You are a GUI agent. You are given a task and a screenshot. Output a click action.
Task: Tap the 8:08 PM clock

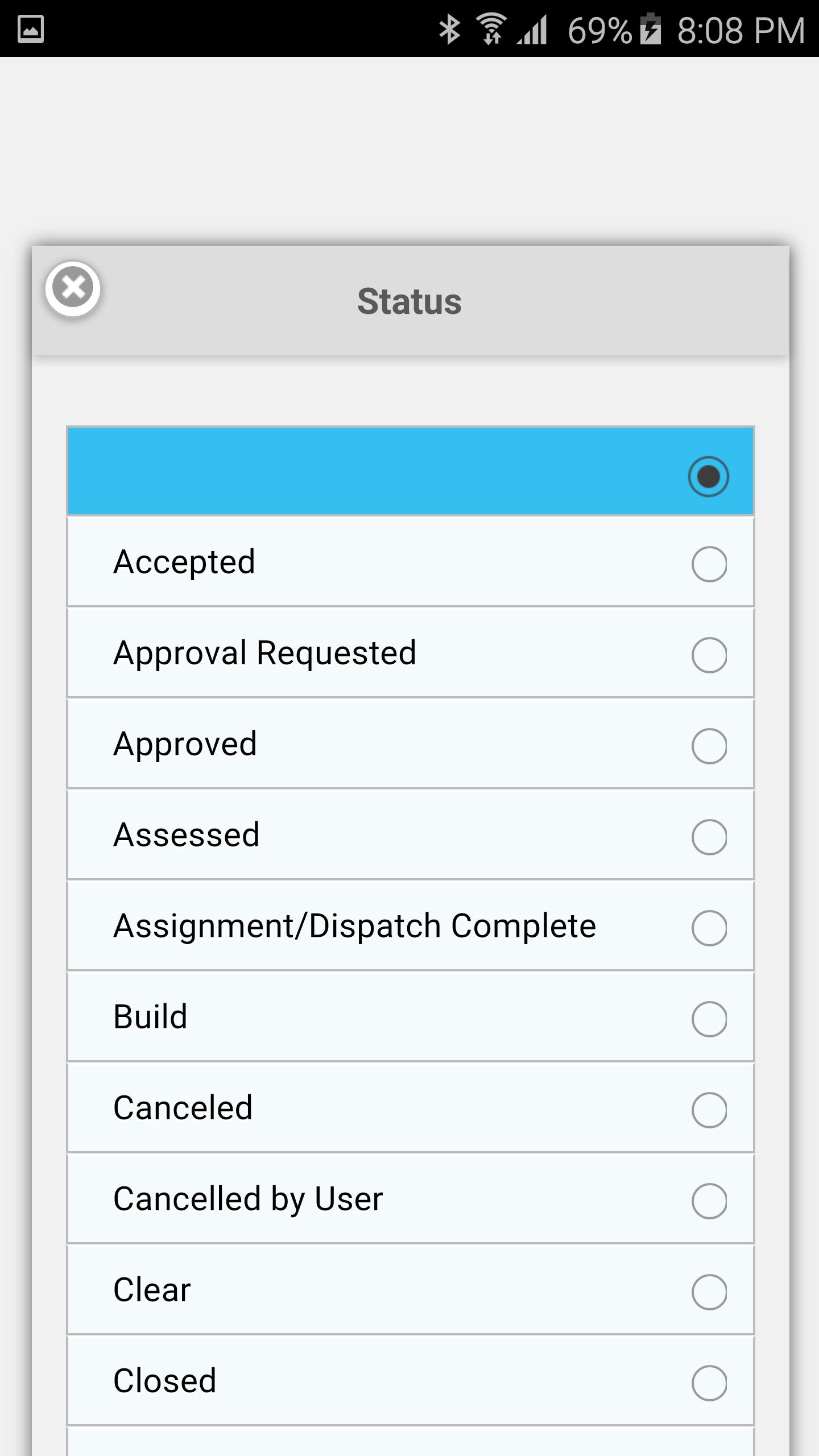[x=741, y=31]
